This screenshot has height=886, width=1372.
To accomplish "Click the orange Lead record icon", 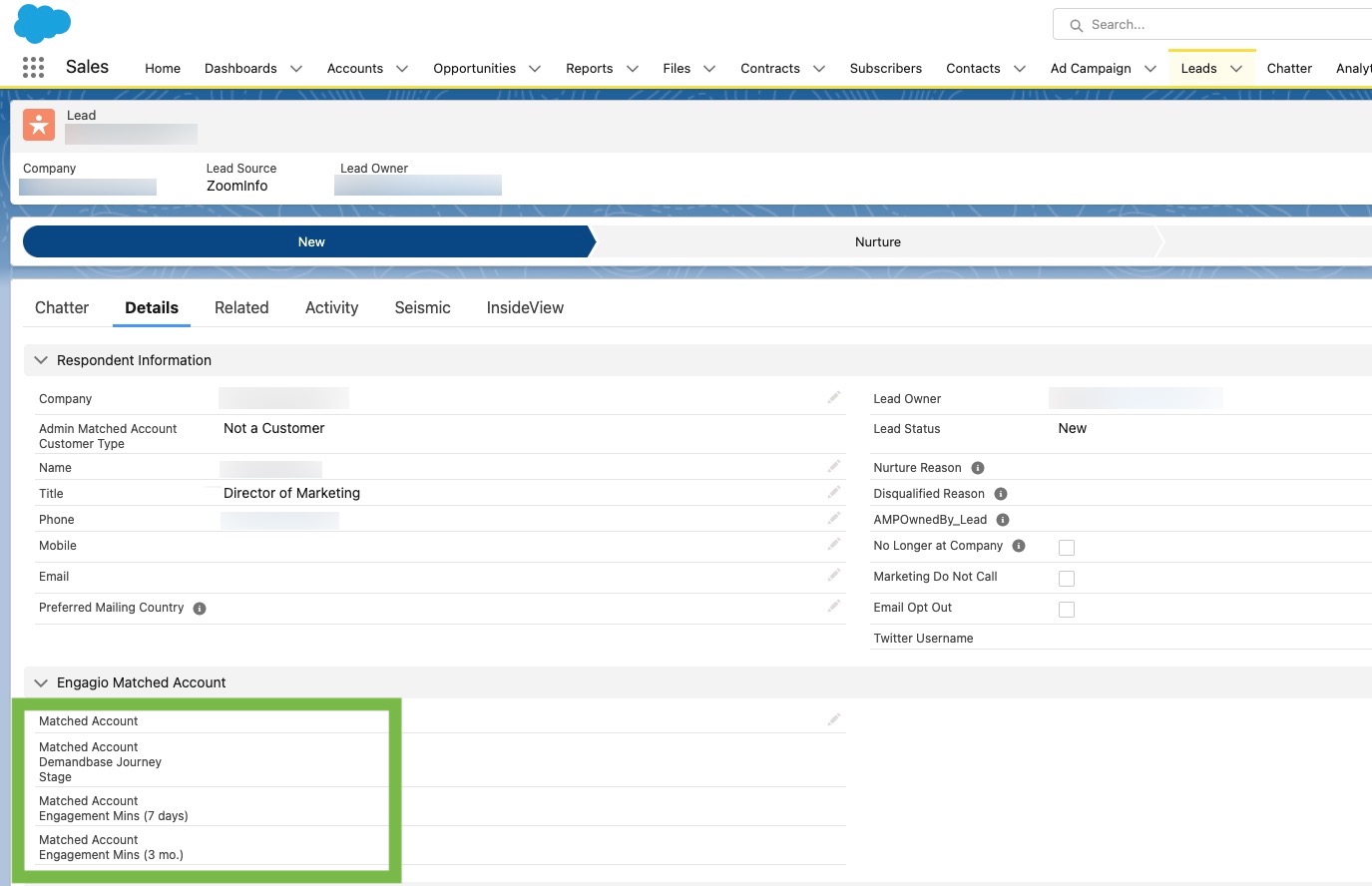I will point(39,125).
